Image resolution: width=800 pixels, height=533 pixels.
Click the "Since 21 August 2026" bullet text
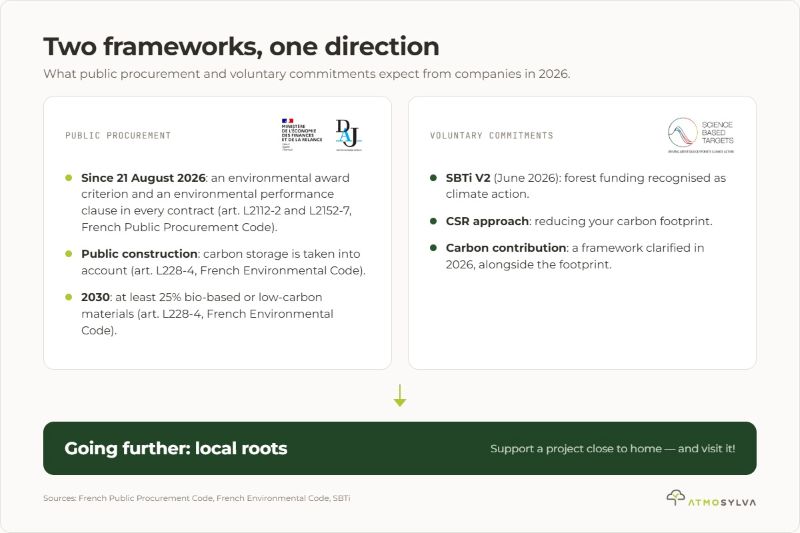216,202
